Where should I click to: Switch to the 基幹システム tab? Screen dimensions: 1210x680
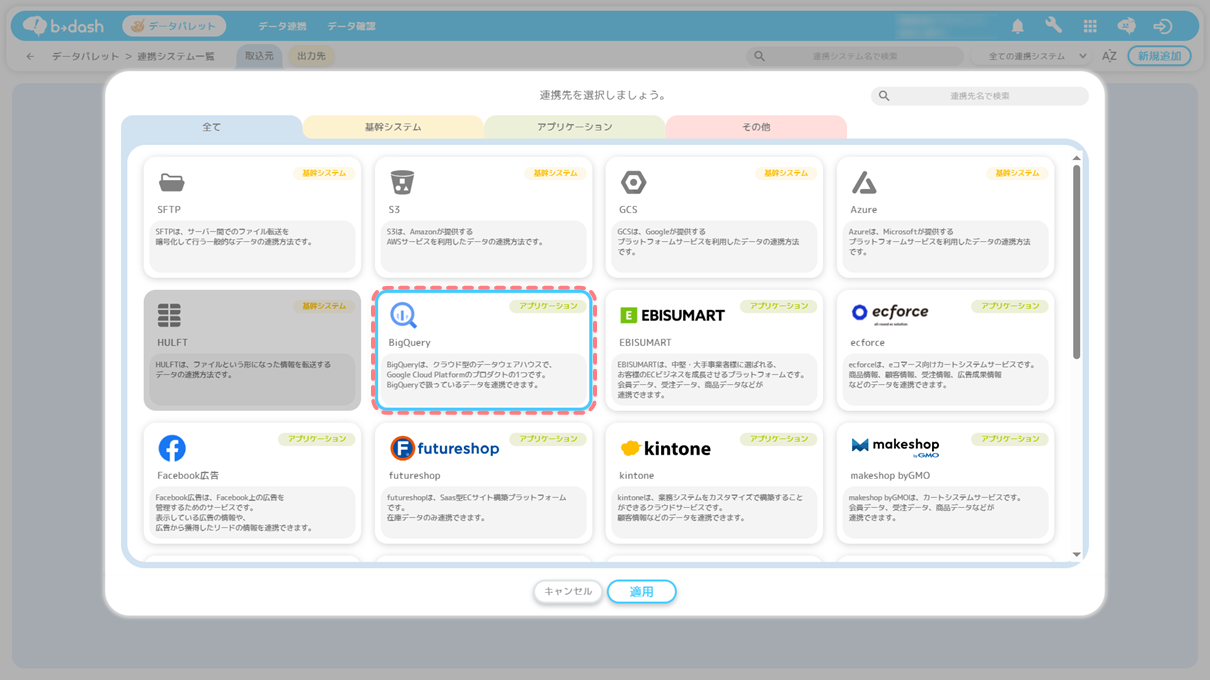pos(393,127)
